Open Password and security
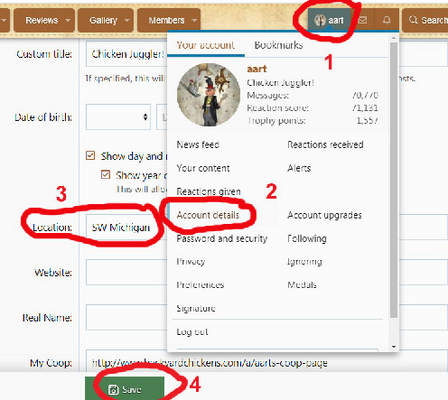Viewport: 448px width, 400px height. tap(222, 238)
